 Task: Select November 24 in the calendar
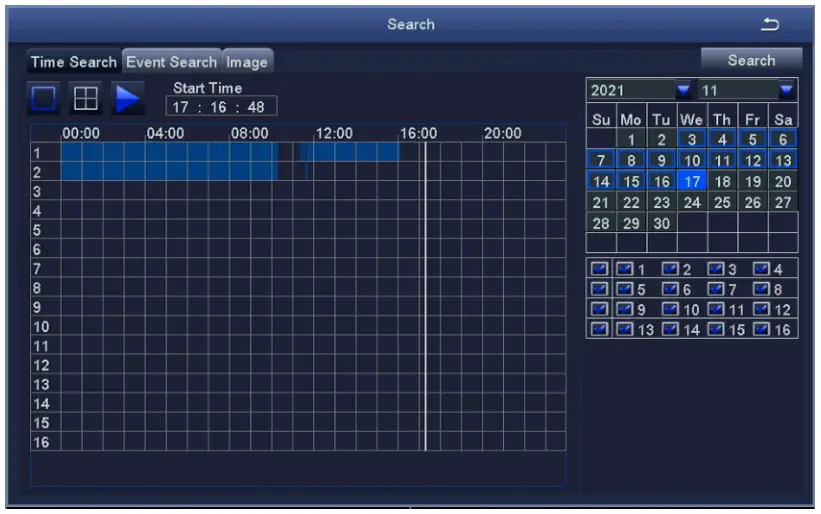[692, 202]
